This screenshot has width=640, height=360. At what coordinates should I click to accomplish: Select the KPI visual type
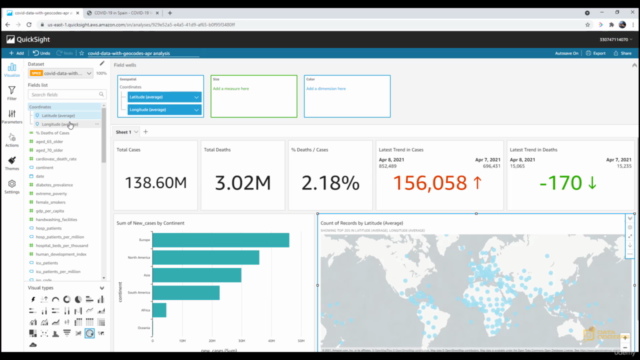pyautogui.click(x=44, y=299)
